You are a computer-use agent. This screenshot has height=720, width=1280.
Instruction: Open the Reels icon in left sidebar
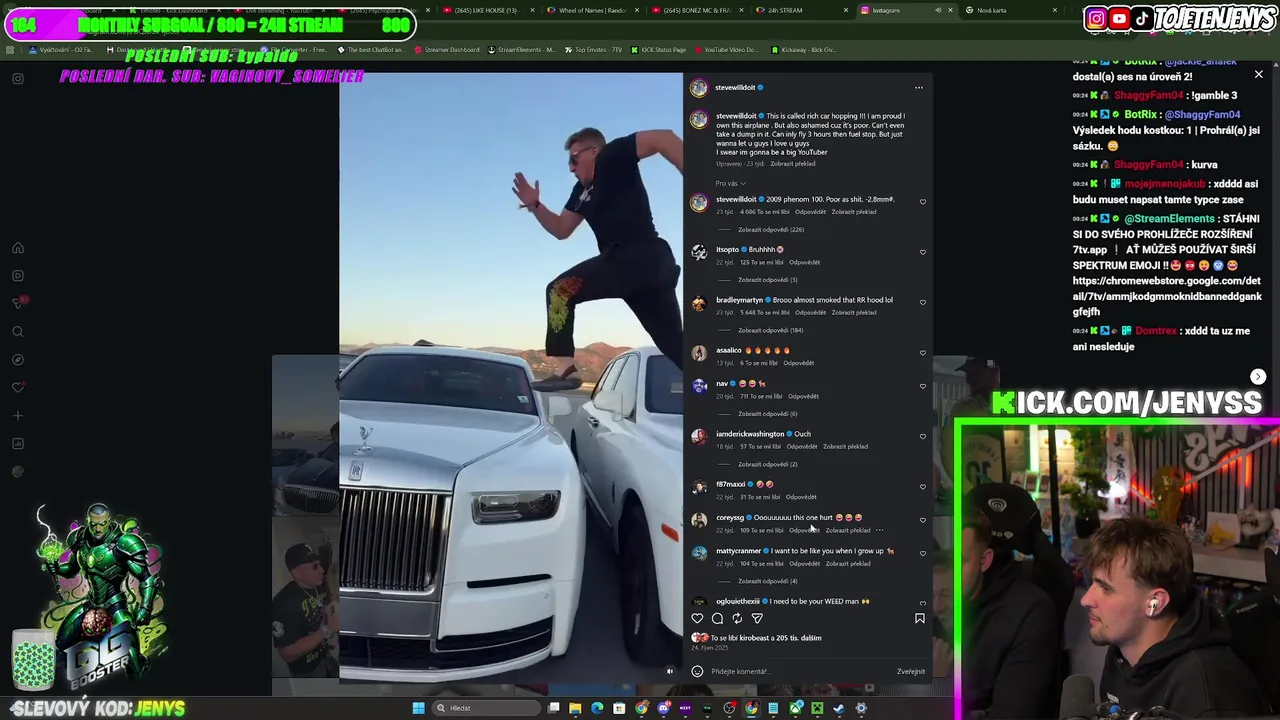click(x=18, y=276)
